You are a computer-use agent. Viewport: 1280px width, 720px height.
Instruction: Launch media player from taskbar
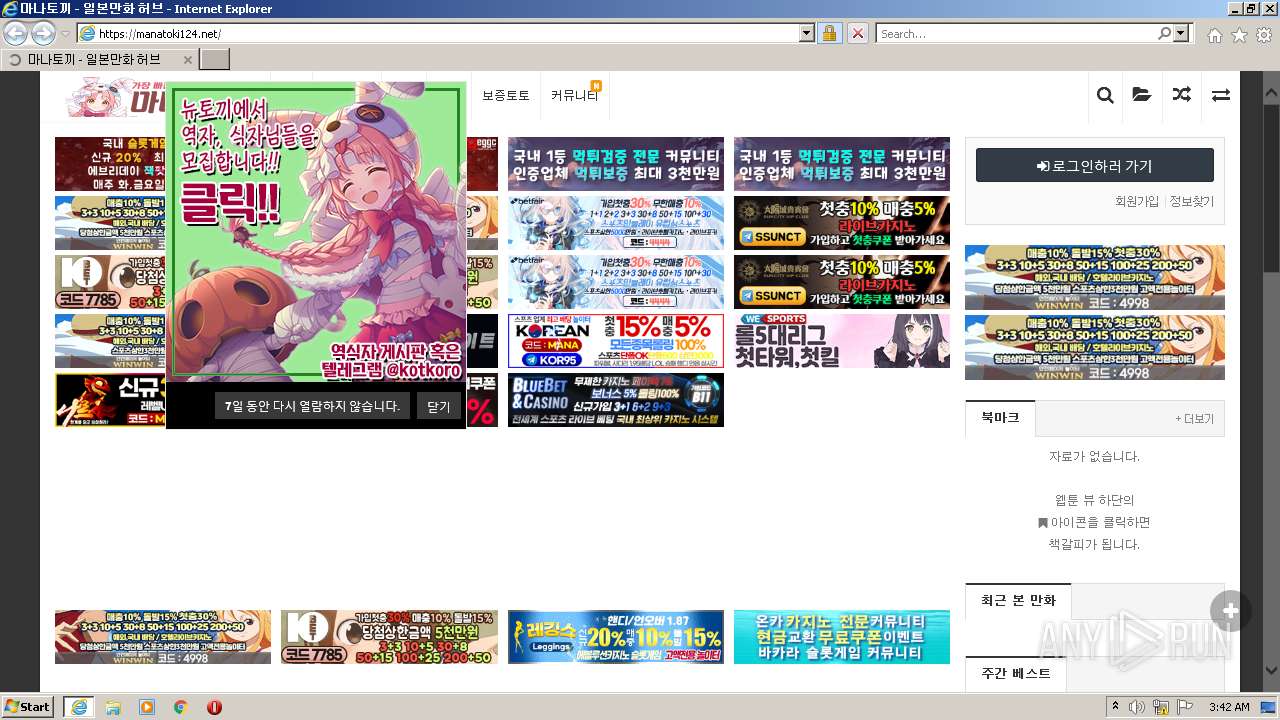(147, 707)
